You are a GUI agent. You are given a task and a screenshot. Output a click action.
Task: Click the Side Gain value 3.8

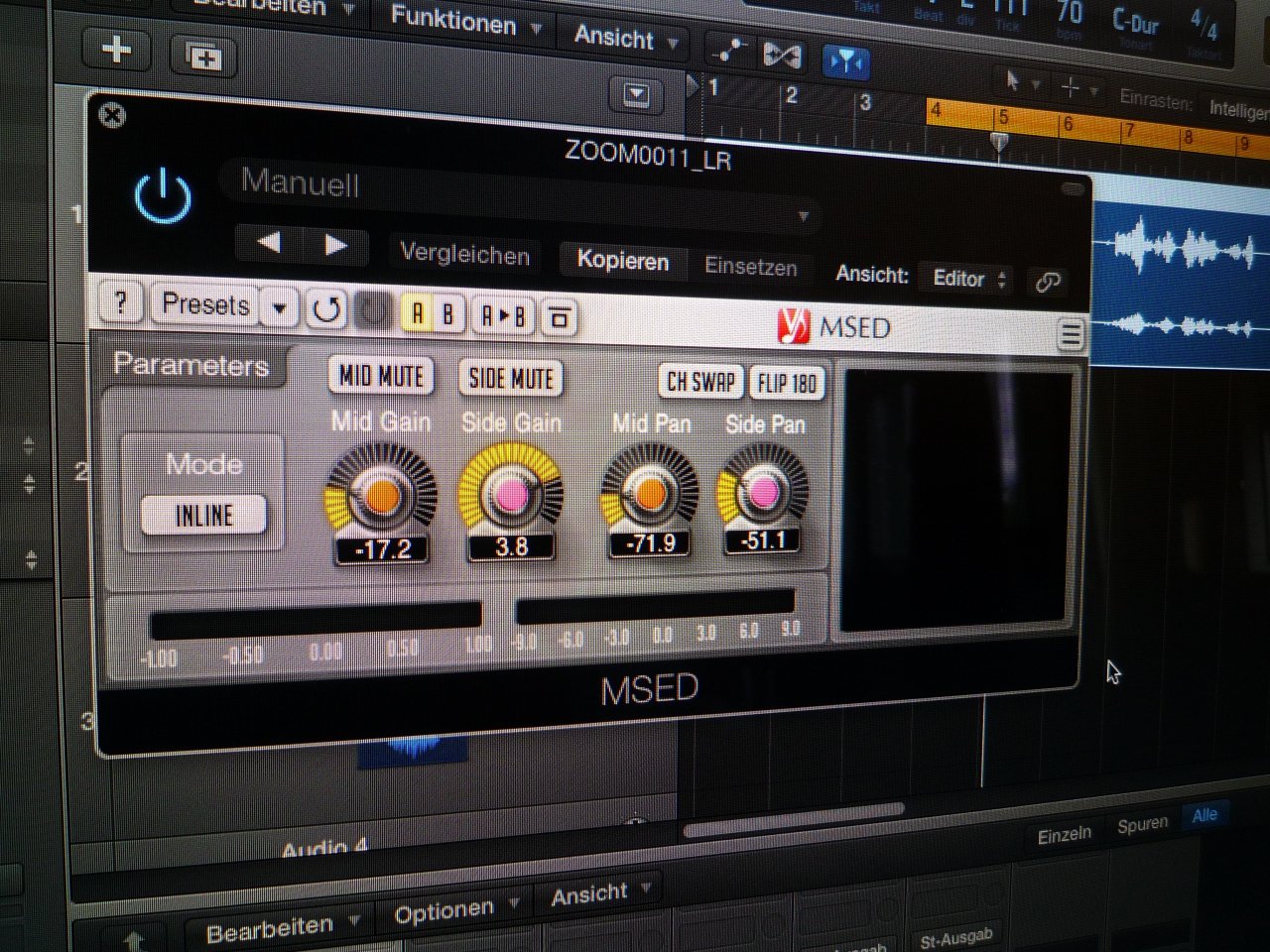pyautogui.click(x=511, y=546)
